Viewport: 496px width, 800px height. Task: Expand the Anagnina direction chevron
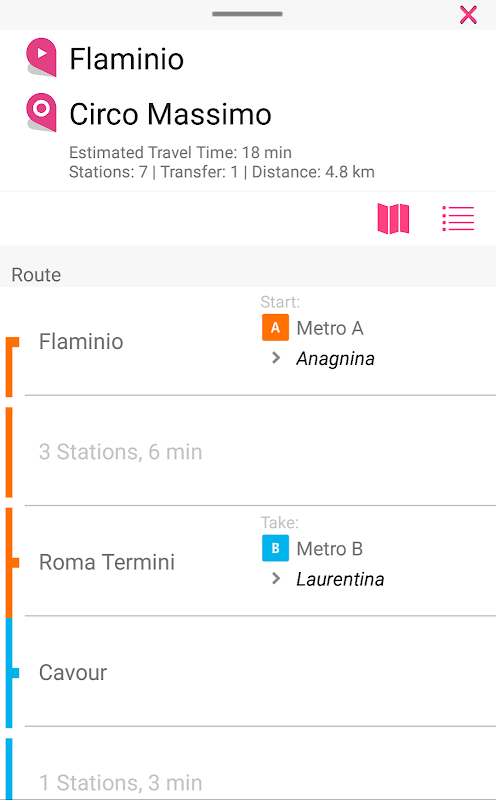click(276, 358)
